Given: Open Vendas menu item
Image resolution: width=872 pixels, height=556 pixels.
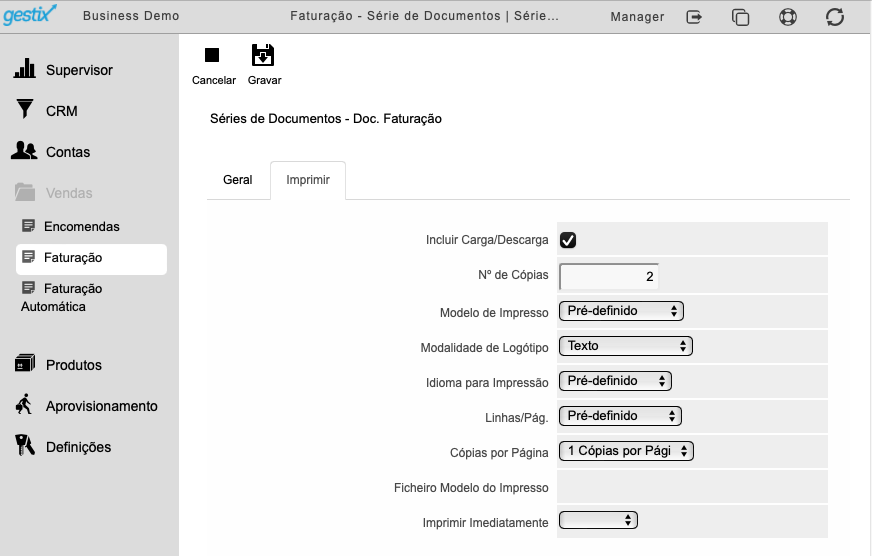Looking at the screenshot, I should pyautogui.click(x=69, y=193).
